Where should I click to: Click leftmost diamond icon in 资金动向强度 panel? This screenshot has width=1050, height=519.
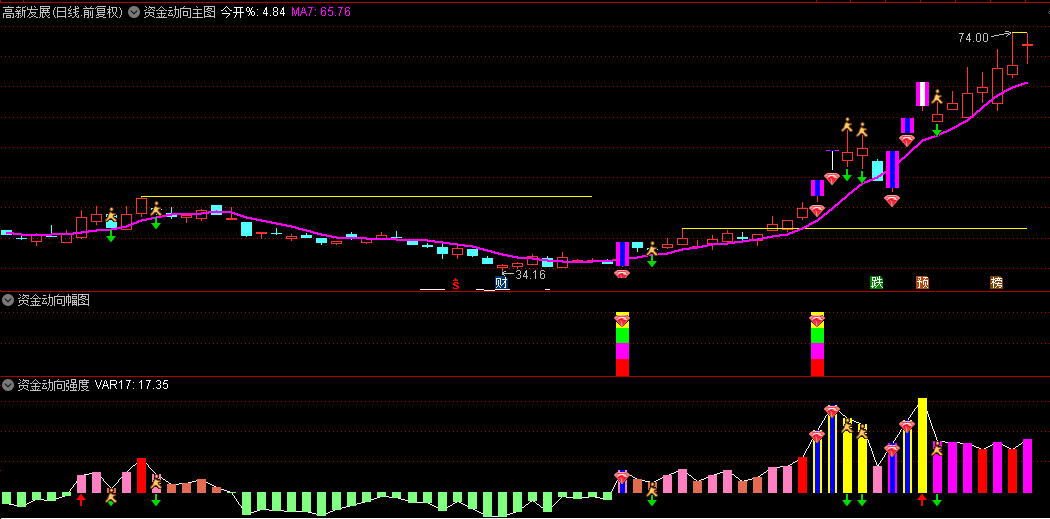click(622, 477)
